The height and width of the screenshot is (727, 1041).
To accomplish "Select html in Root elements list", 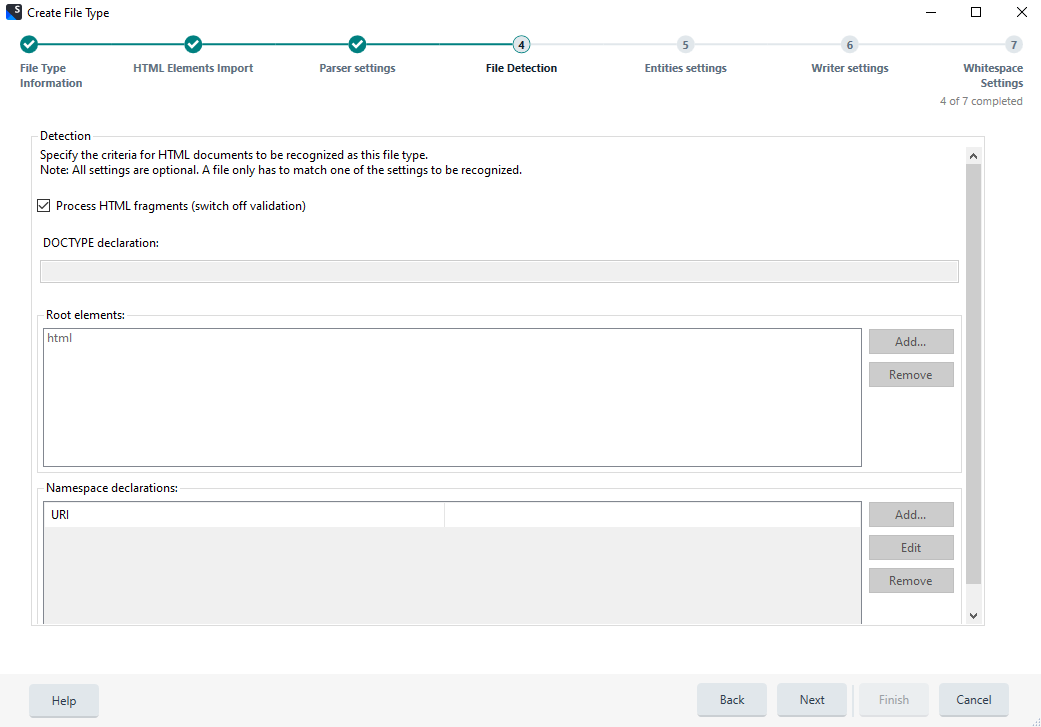I will (x=60, y=338).
